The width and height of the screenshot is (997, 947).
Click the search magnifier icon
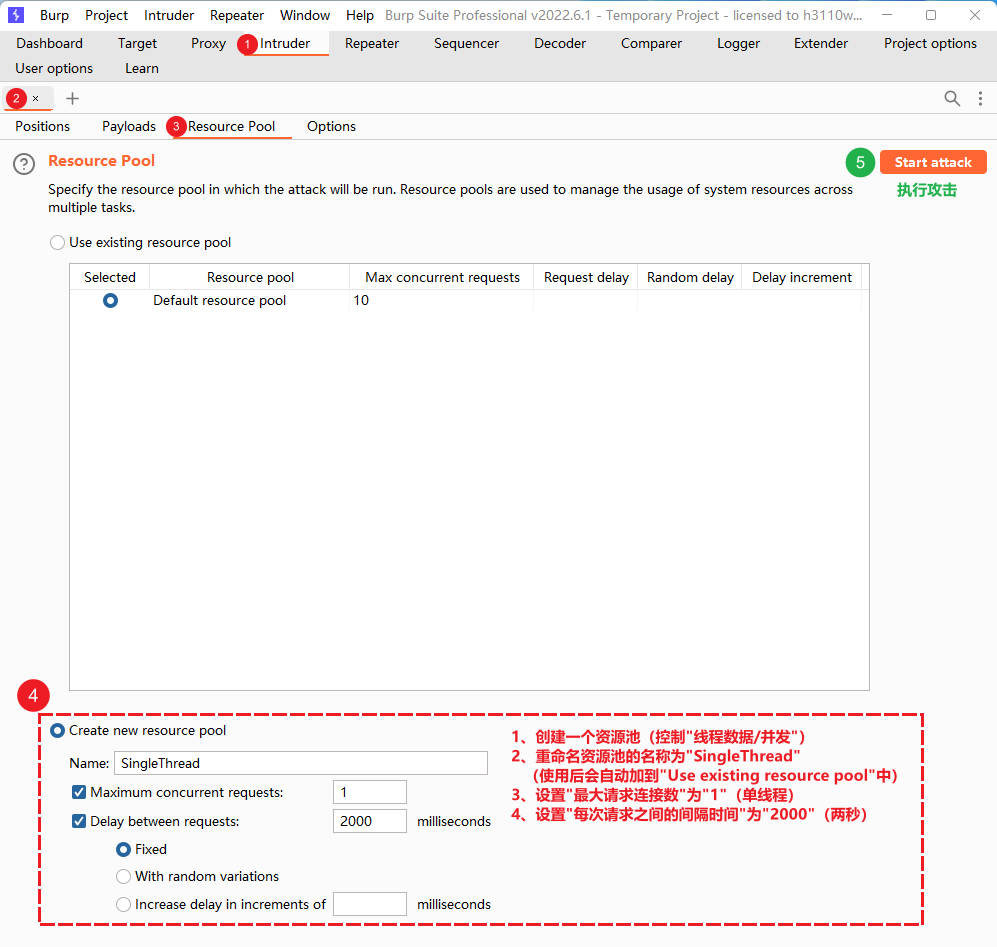952,98
